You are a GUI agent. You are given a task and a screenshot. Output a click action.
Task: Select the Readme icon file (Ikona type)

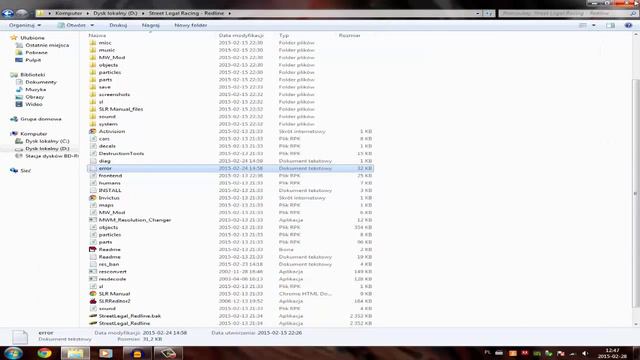(93, 249)
